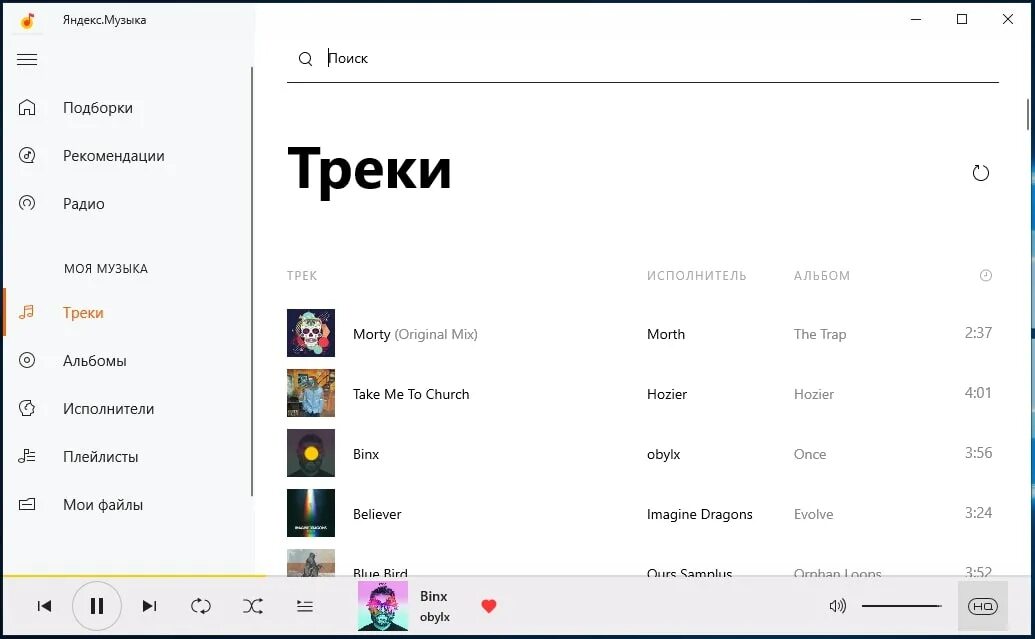
Task: Click the main content vertical scrollbar
Action: click(x=1028, y=114)
